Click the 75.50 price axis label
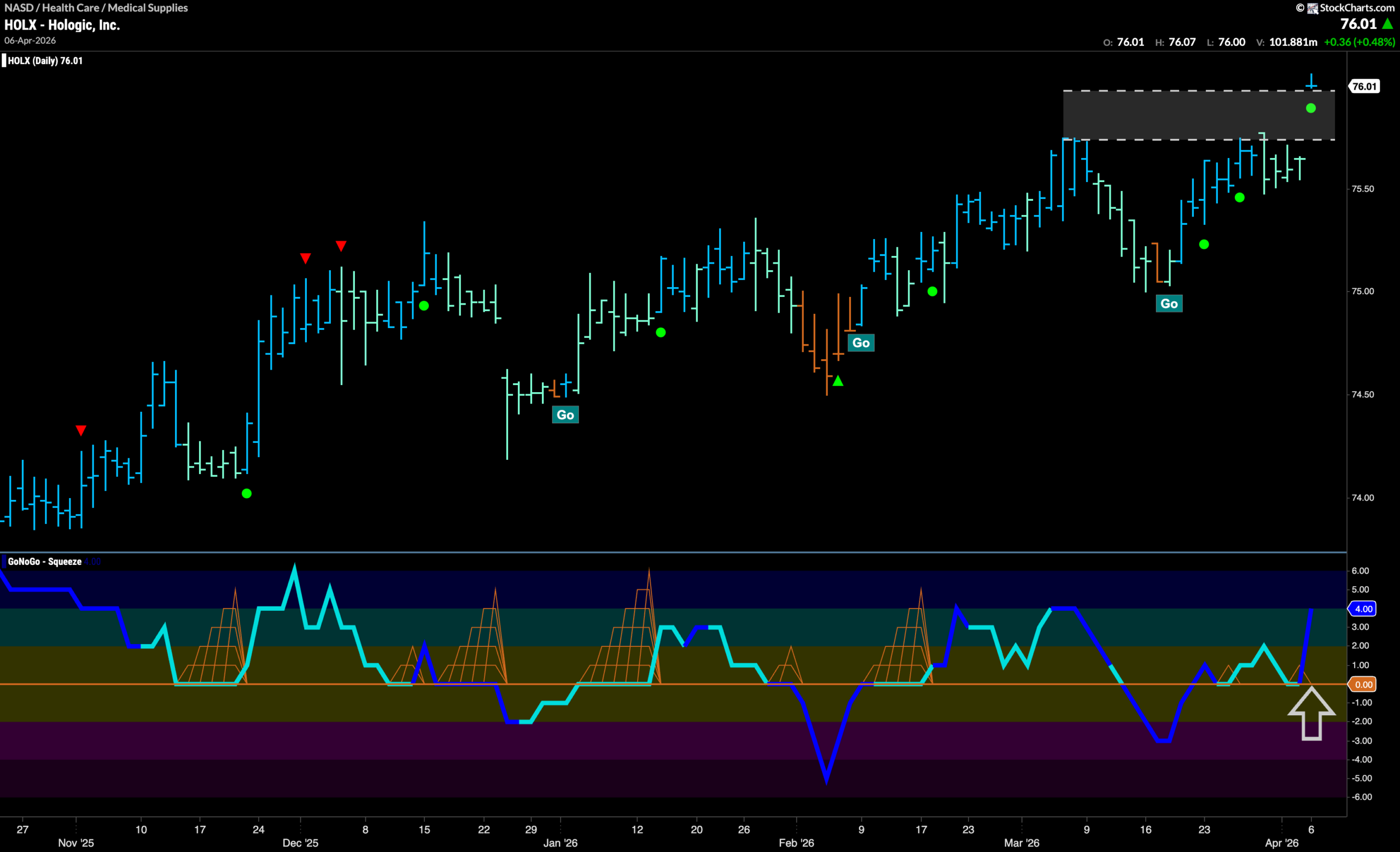 pyautogui.click(x=1362, y=189)
